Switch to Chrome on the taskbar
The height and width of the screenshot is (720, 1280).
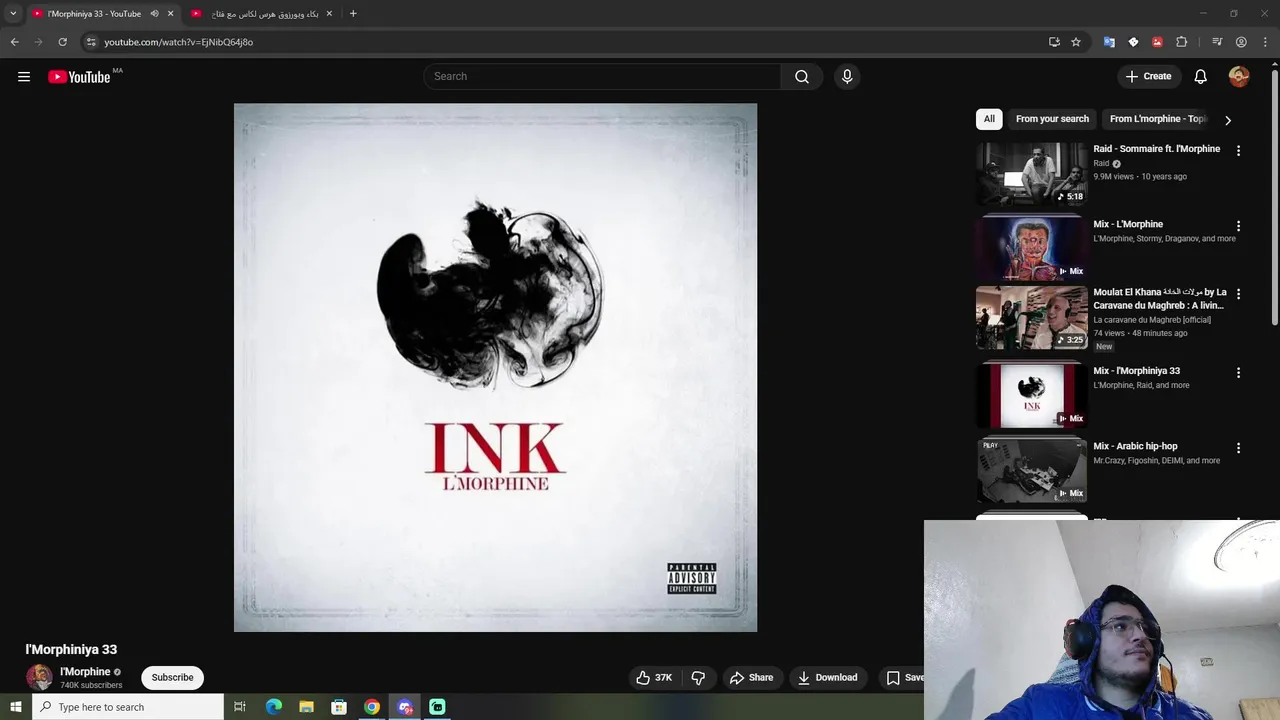372,707
